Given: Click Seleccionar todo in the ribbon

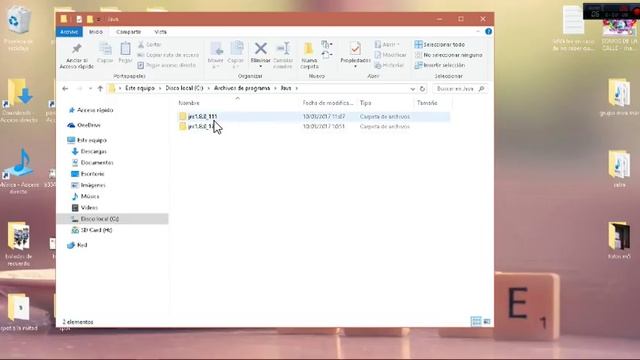Looking at the screenshot, I should click(440, 44).
